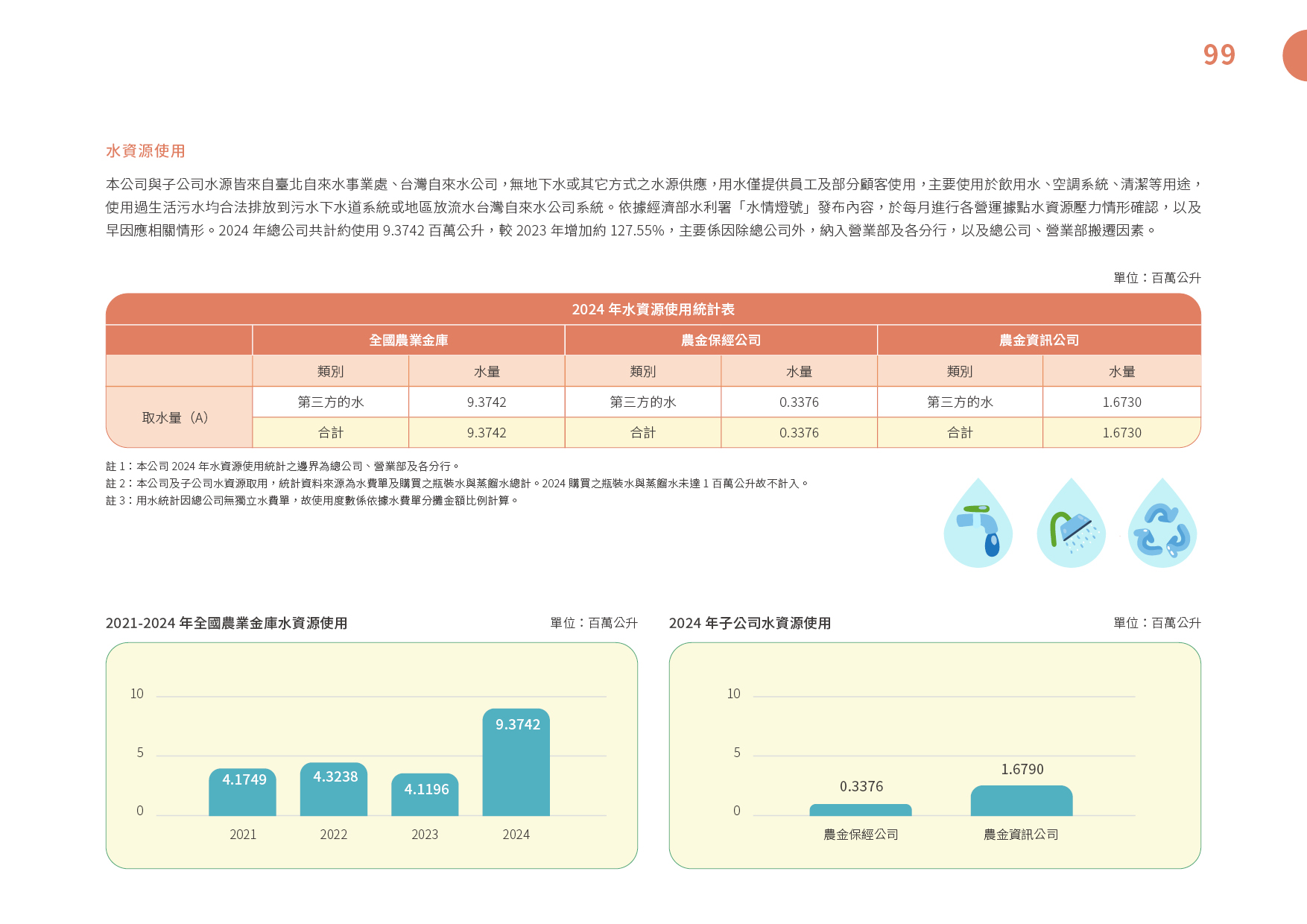Click 第三方的水 under 農金保經公司
The width and height of the screenshot is (1307, 924).
point(643,402)
